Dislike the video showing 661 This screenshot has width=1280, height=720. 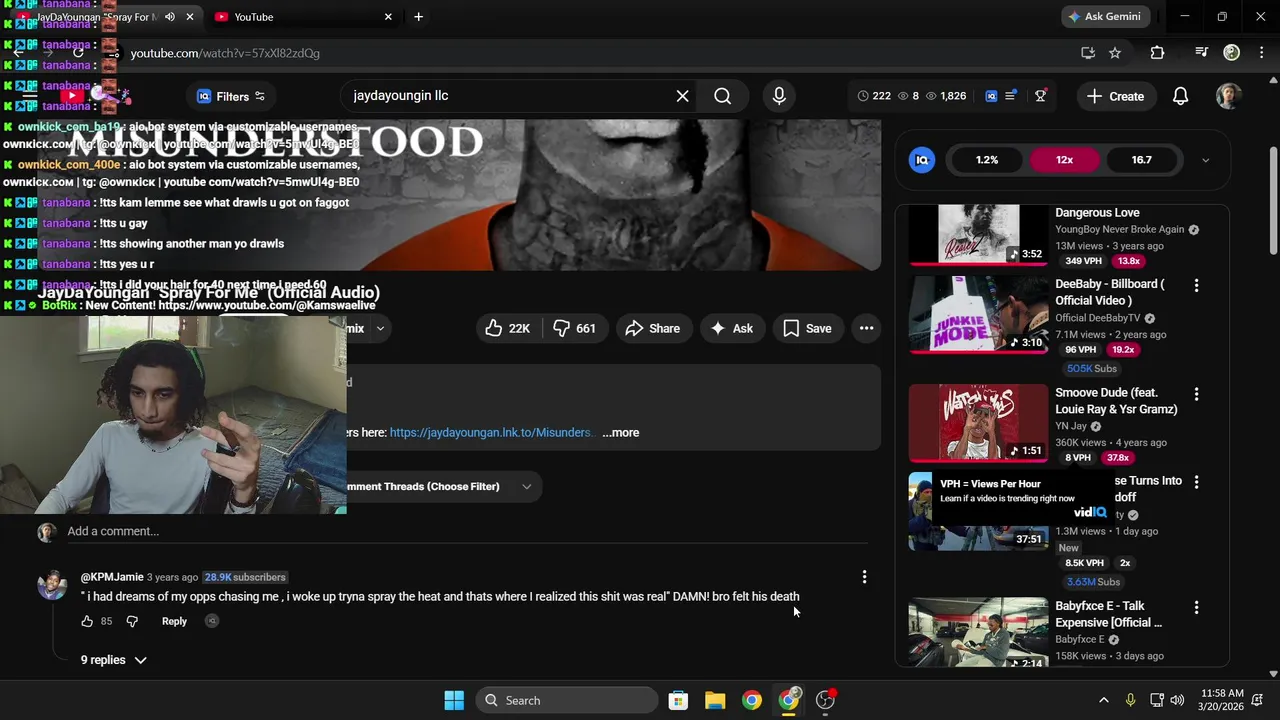575,328
